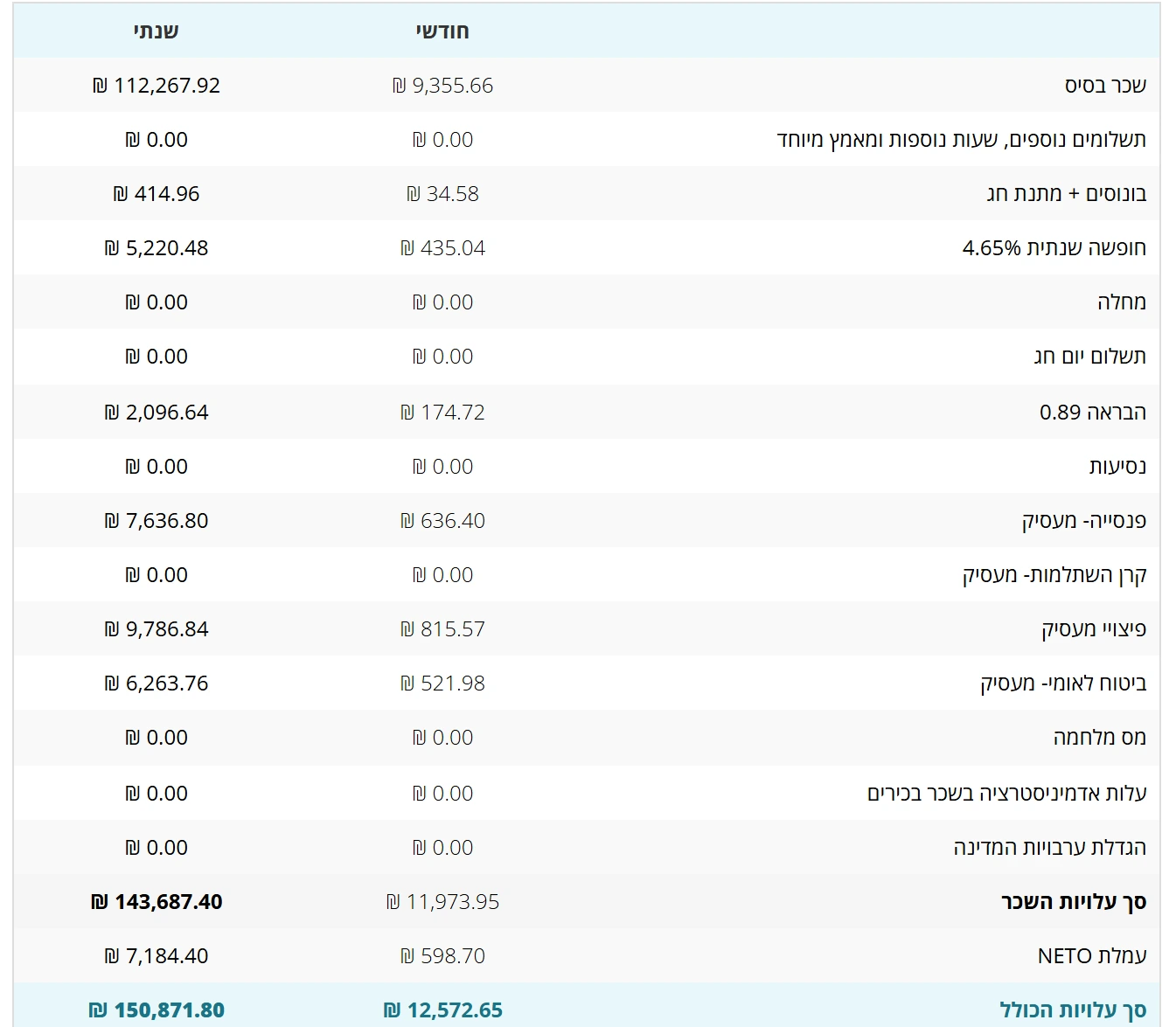The image size is (1176, 1027).
Task: Select the annual value ₪ 5,220.48
Action: [157, 248]
